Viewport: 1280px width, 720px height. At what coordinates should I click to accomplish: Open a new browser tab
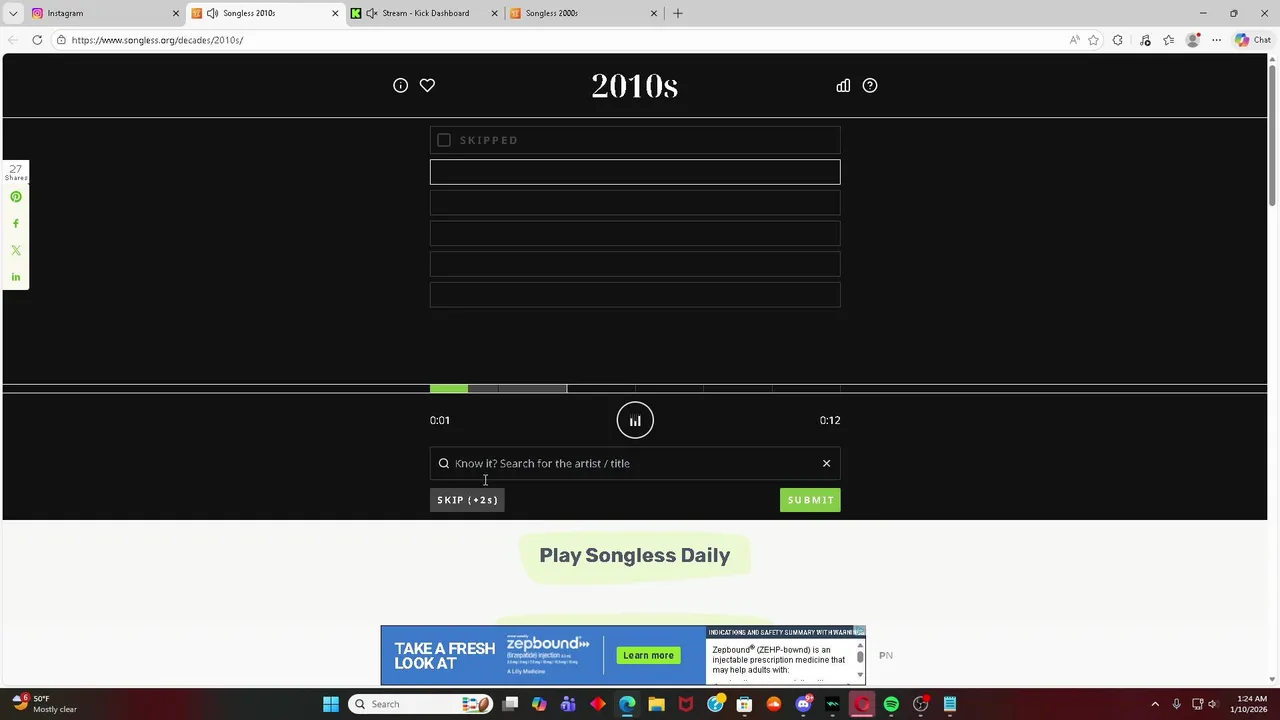[678, 13]
